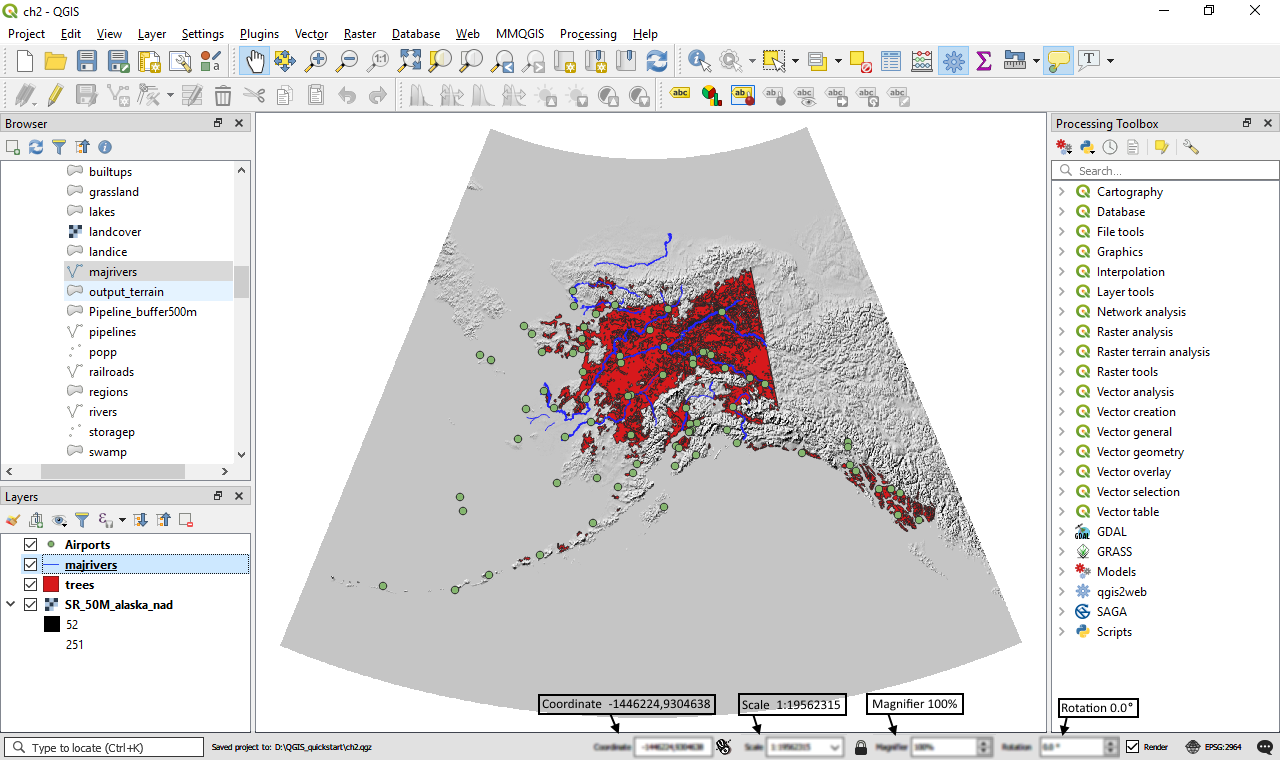
Task: Open the layer styling panel paintbrush icon
Action: click(x=13, y=520)
